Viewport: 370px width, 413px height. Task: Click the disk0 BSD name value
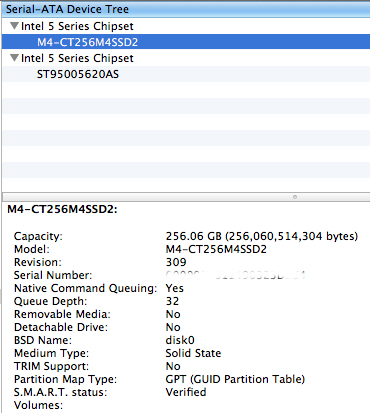180,340
